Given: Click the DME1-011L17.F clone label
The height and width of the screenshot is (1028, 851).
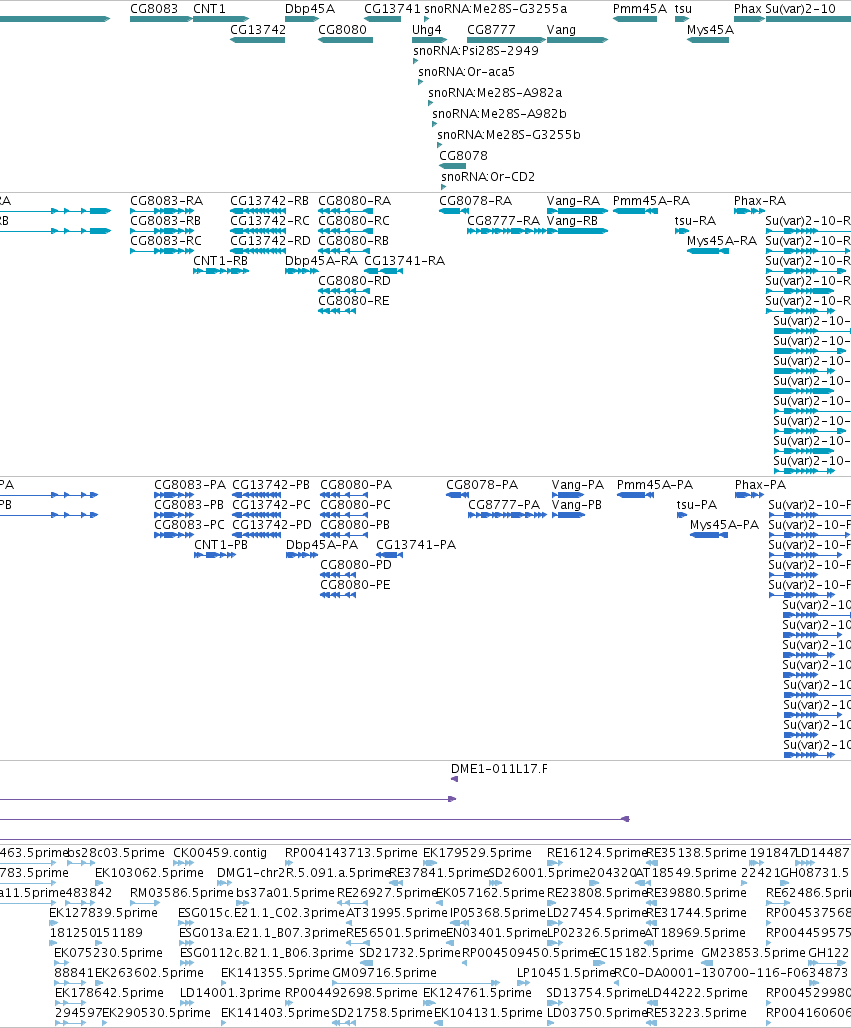Looking at the screenshot, I should (499, 769).
